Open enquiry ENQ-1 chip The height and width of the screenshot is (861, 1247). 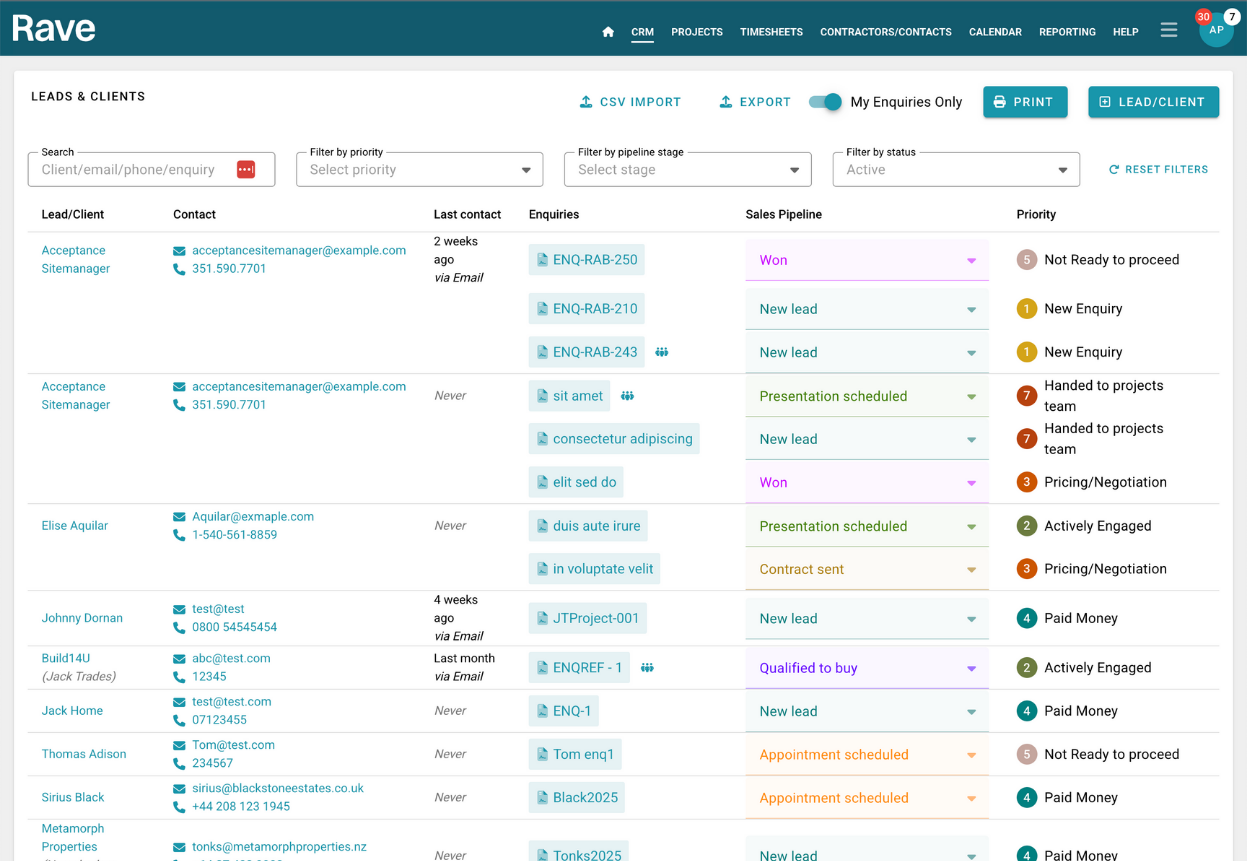click(564, 711)
